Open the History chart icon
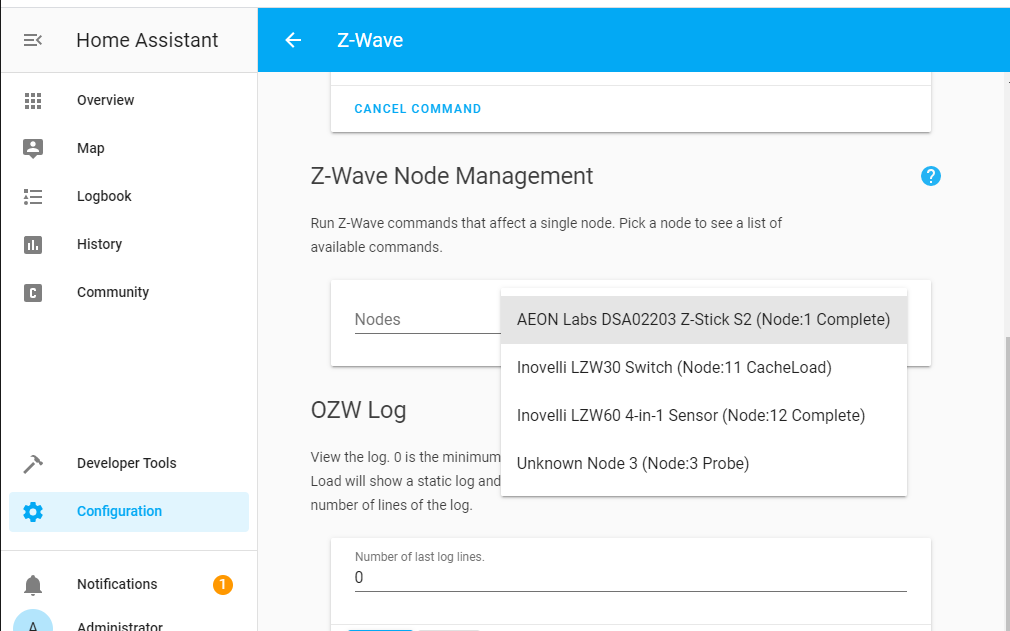 point(33,245)
